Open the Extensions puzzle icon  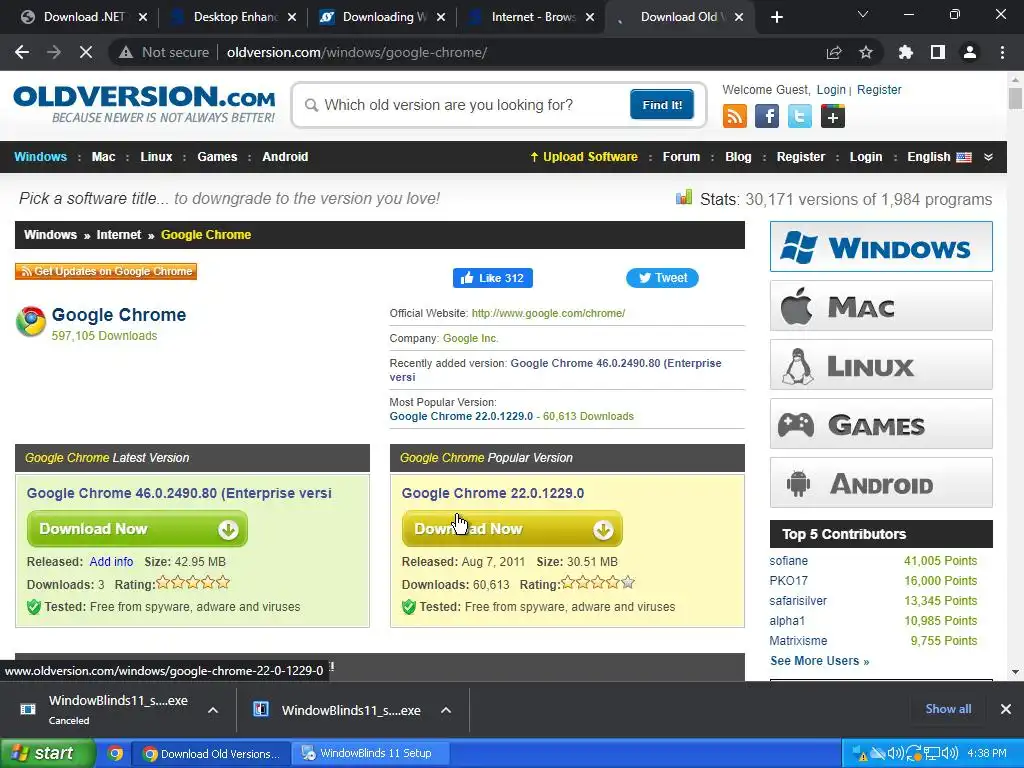pyautogui.click(x=906, y=52)
